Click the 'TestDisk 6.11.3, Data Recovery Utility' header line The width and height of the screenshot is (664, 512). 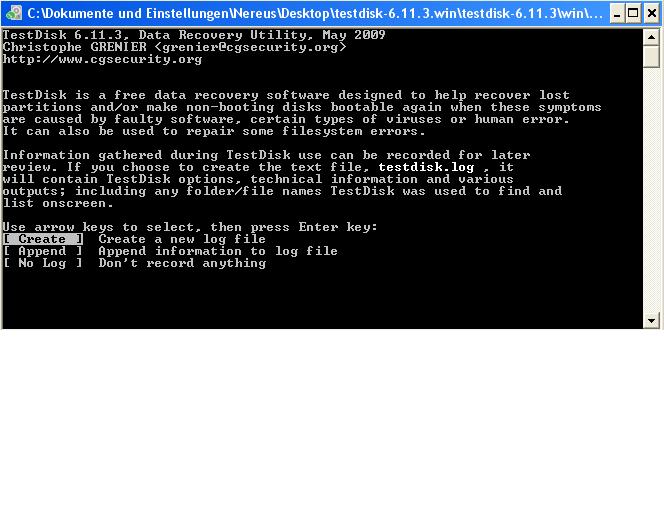coord(194,35)
